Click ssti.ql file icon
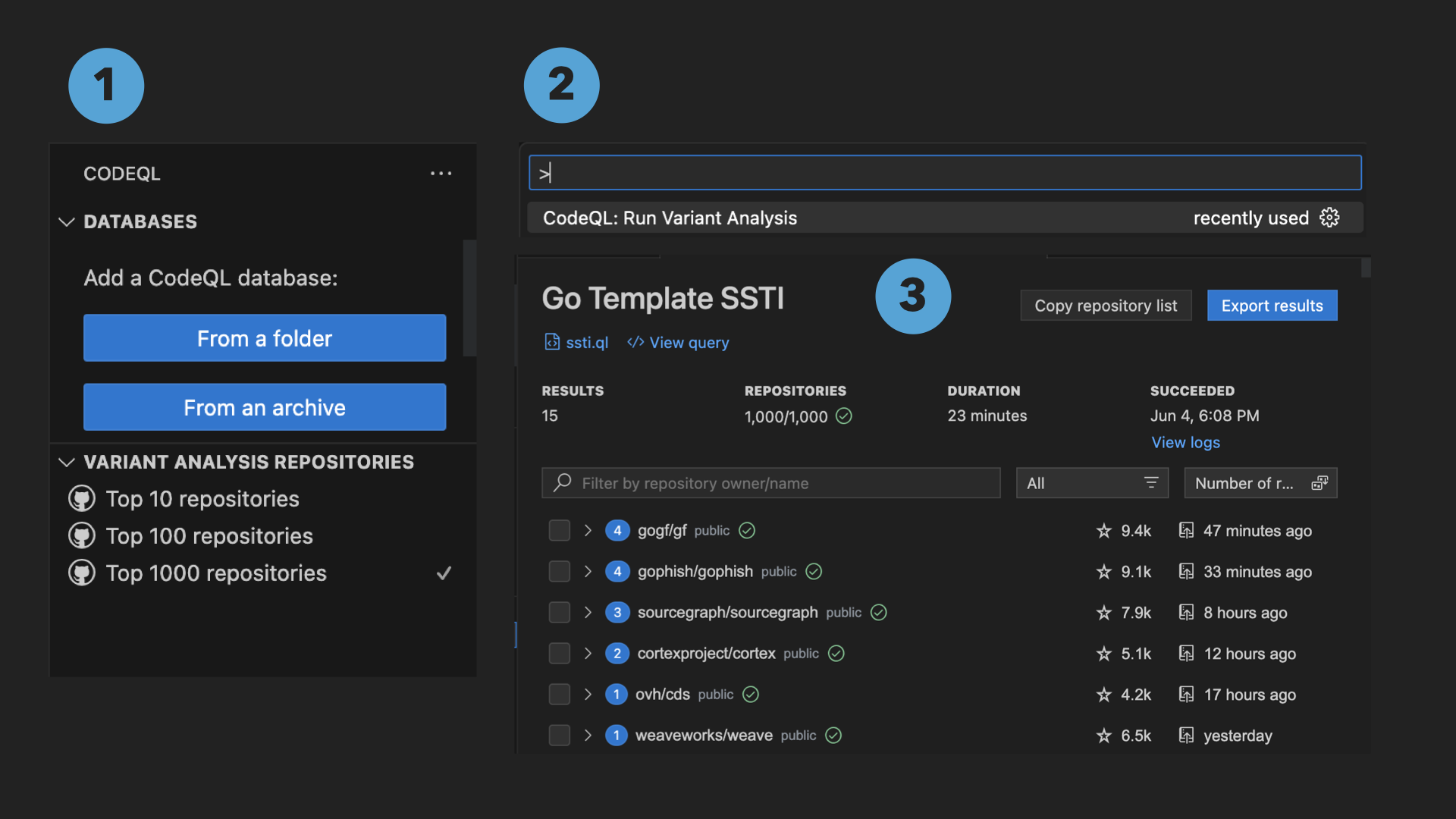 tap(552, 342)
